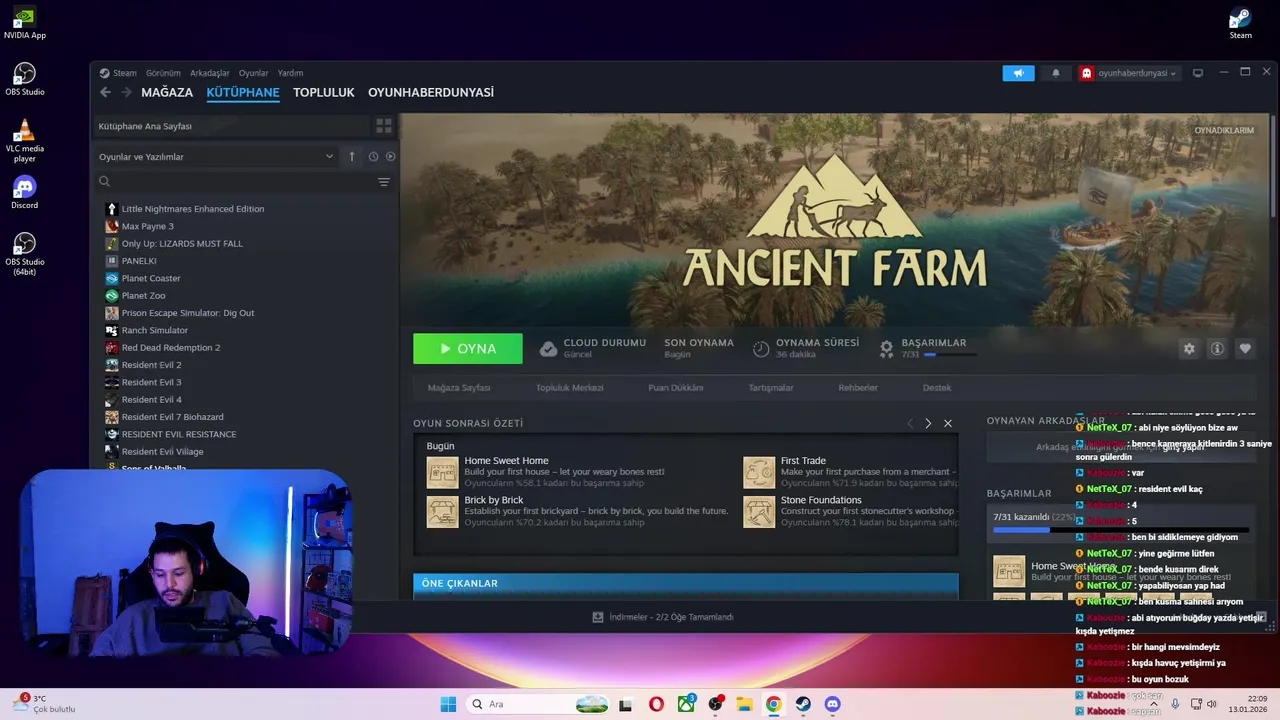Open the Steam menu
This screenshot has width=1280, height=720.
pyautogui.click(x=118, y=73)
